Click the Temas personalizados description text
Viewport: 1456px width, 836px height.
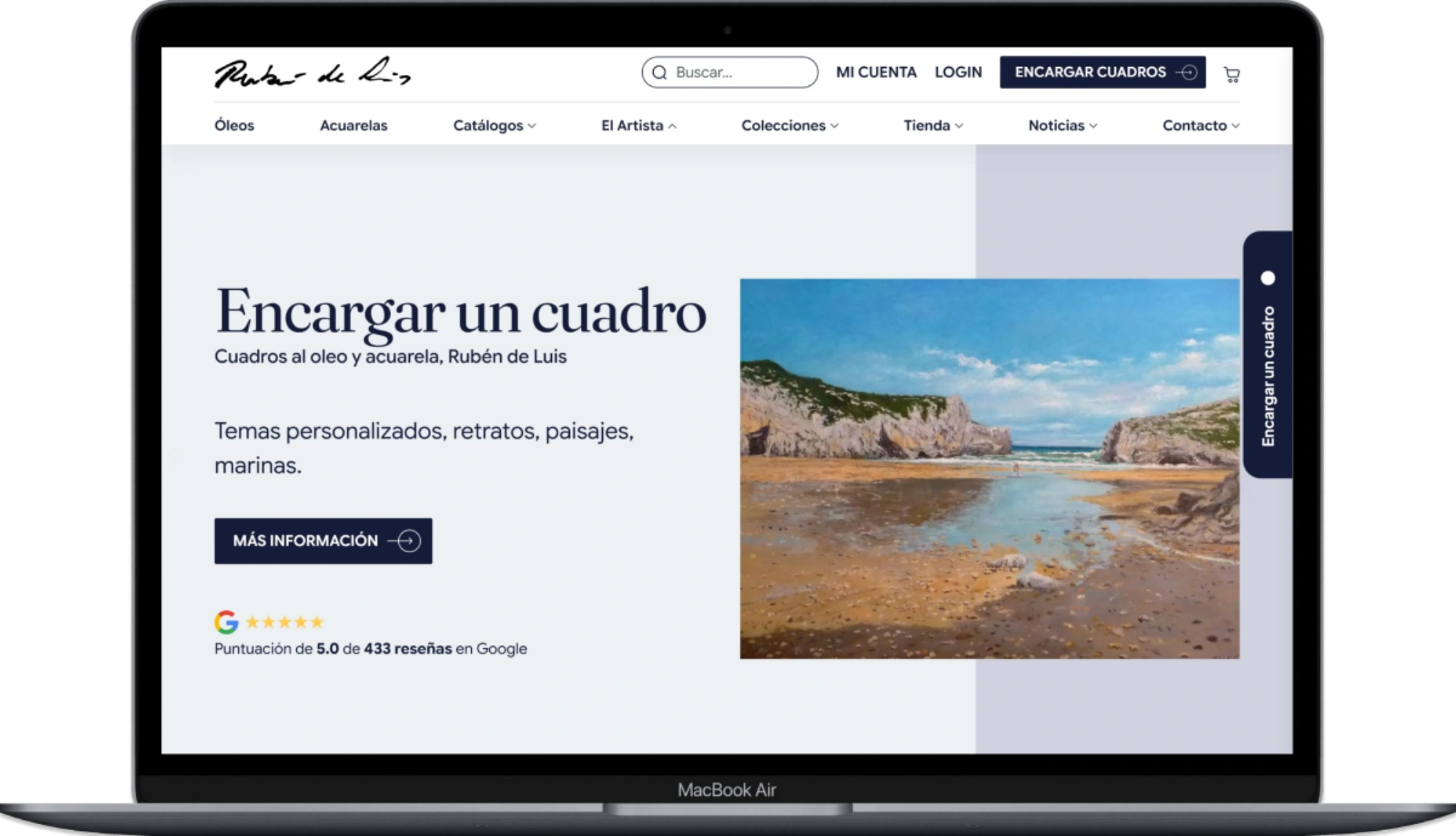tap(424, 448)
